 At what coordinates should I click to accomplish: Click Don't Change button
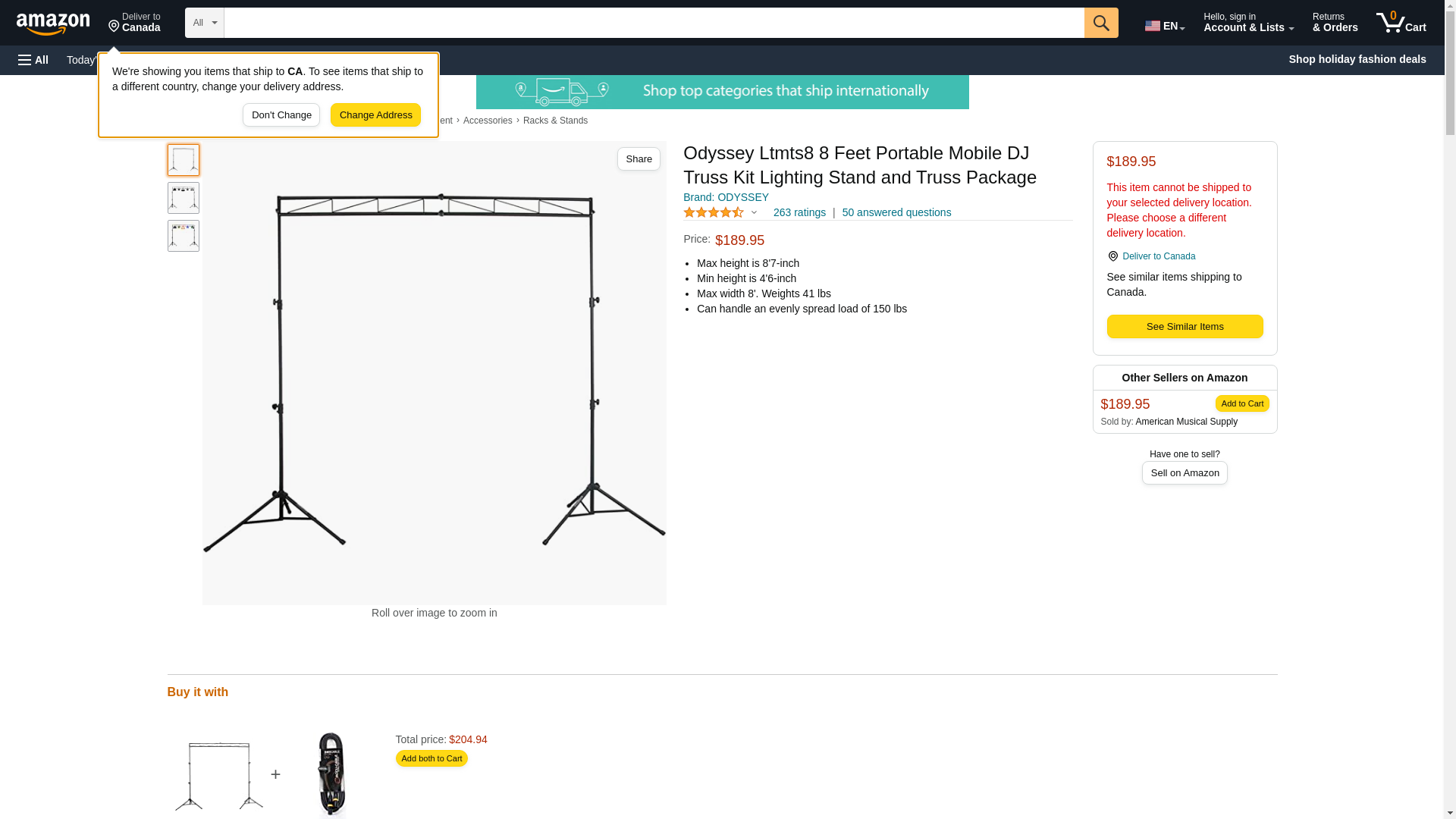[x=281, y=115]
